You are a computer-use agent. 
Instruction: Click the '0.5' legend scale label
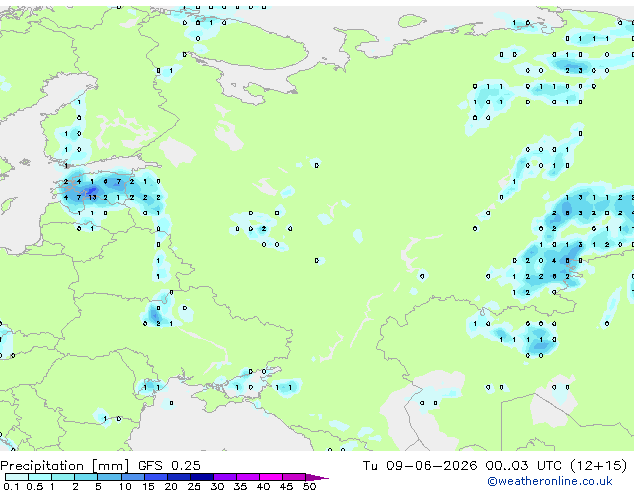click(x=35, y=486)
